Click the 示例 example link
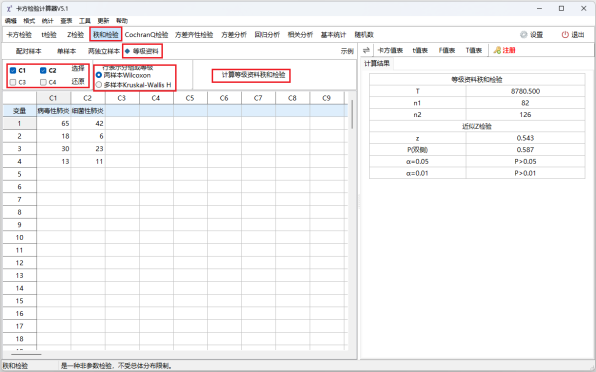Screen dimensions: 596x372 347,51
